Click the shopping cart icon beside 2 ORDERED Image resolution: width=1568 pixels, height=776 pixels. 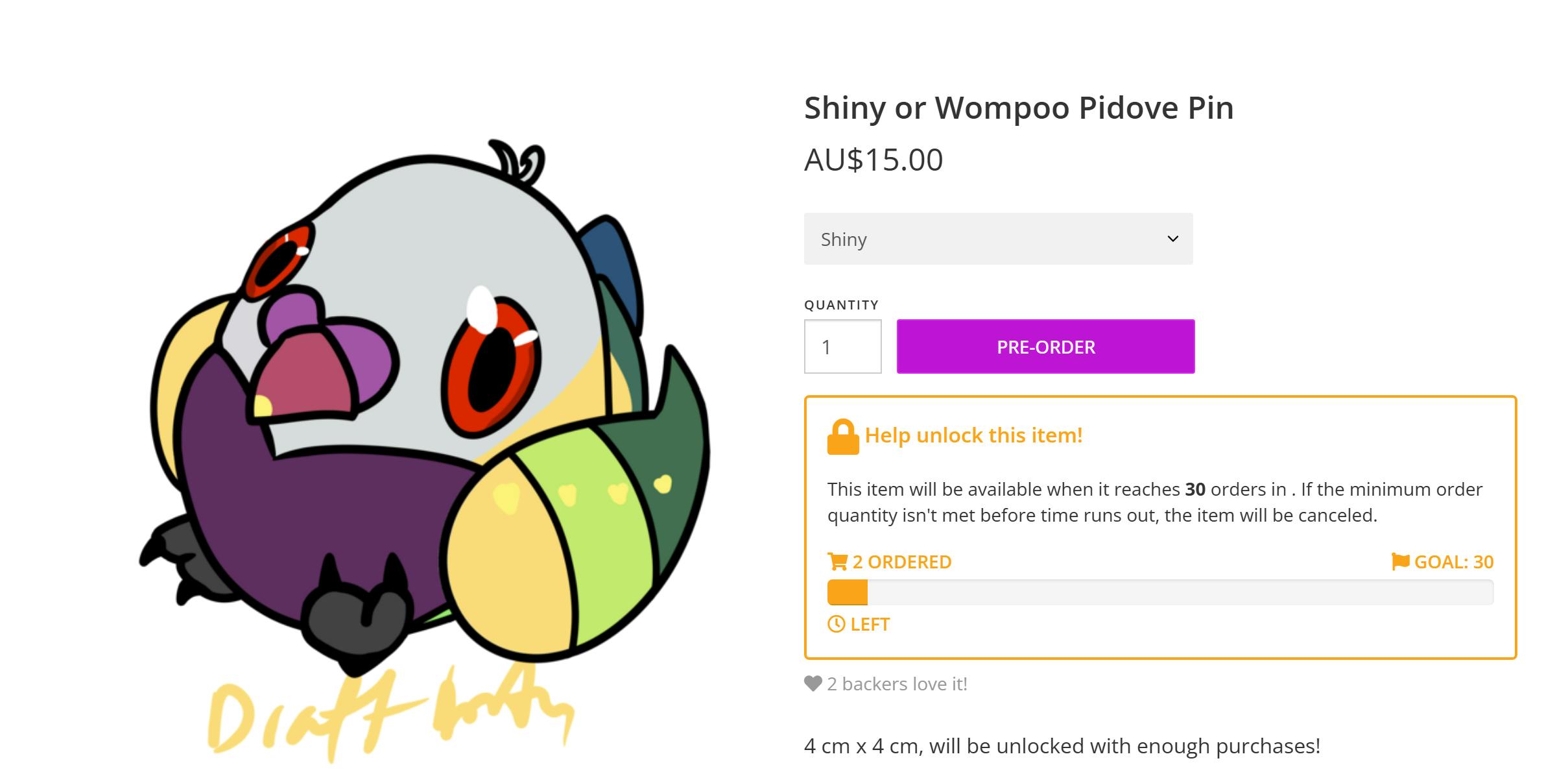[x=837, y=561]
